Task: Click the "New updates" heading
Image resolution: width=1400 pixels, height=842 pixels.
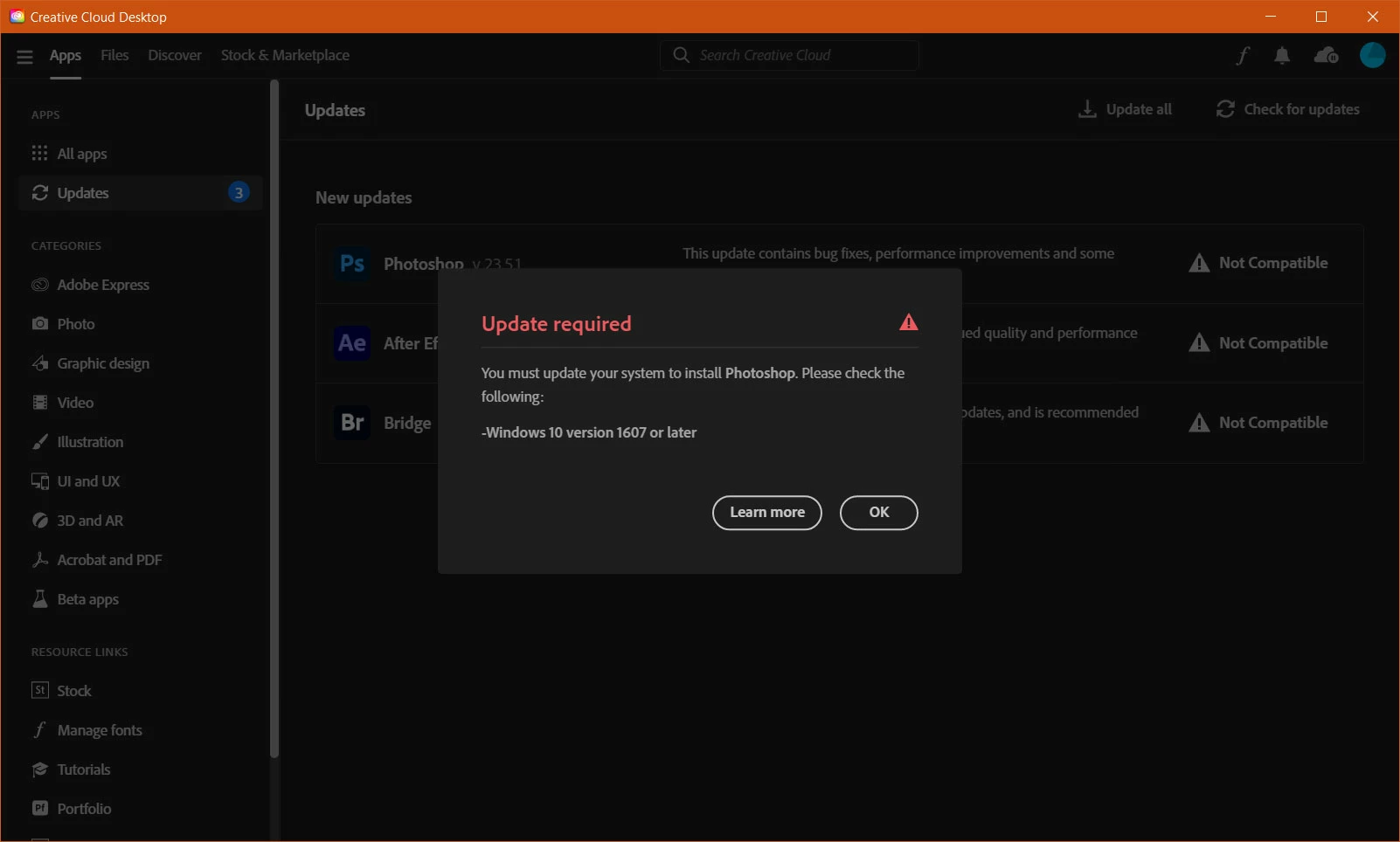Action: 364,197
